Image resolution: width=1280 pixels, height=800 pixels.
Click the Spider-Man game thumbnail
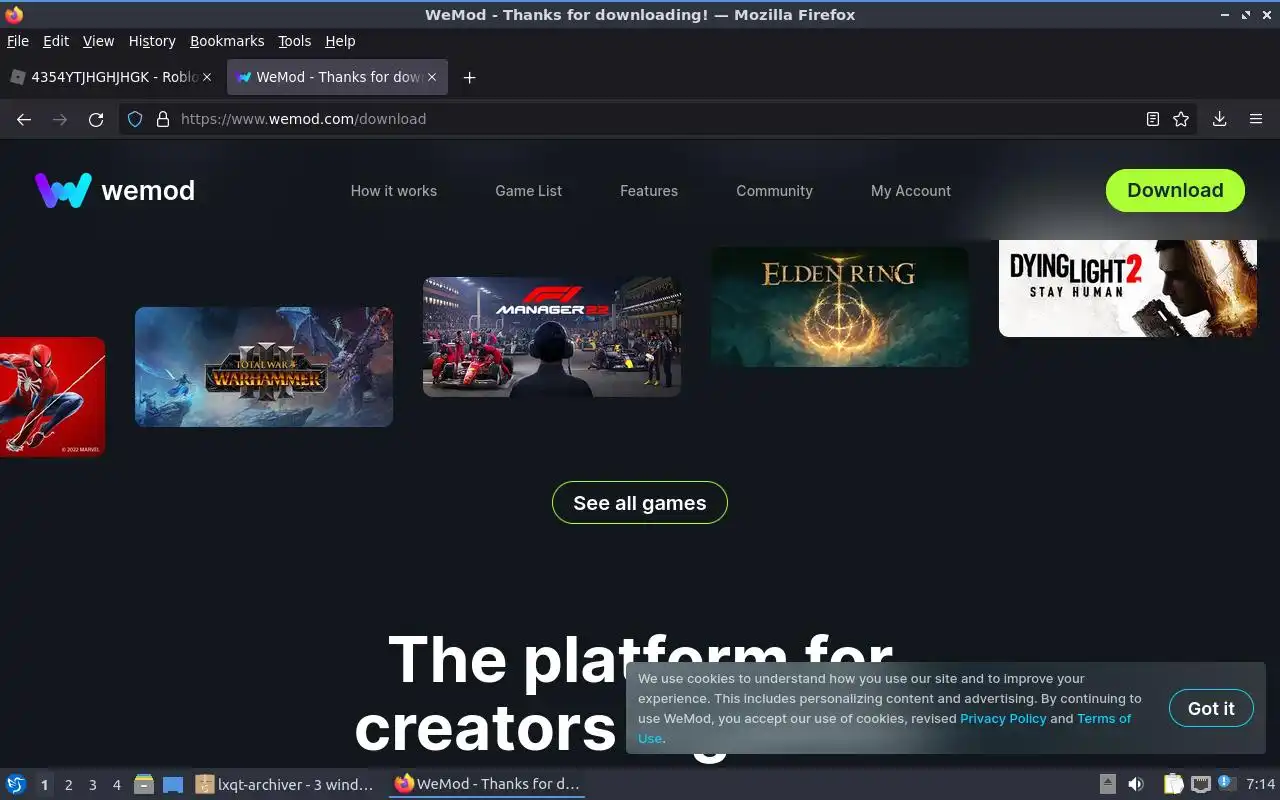click(x=52, y=396)
